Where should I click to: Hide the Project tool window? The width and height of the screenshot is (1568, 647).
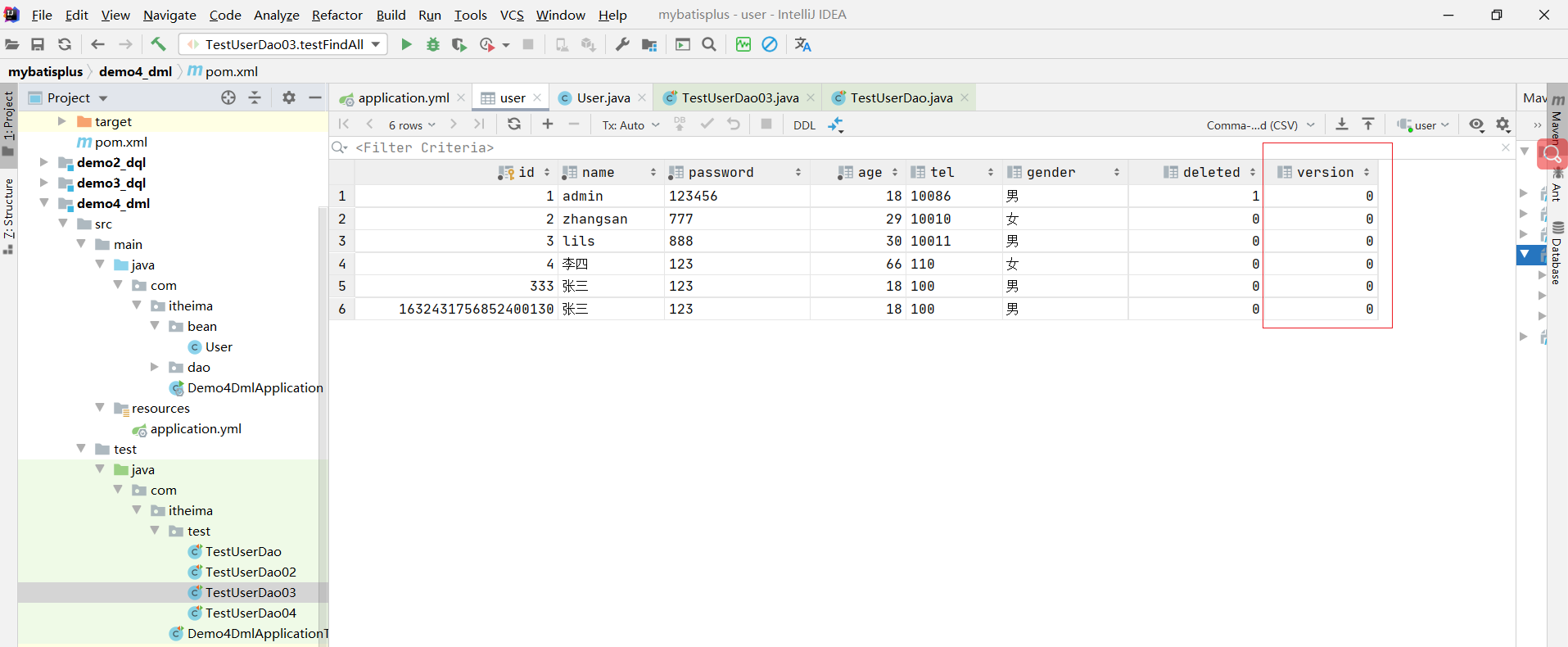[315, 97]
